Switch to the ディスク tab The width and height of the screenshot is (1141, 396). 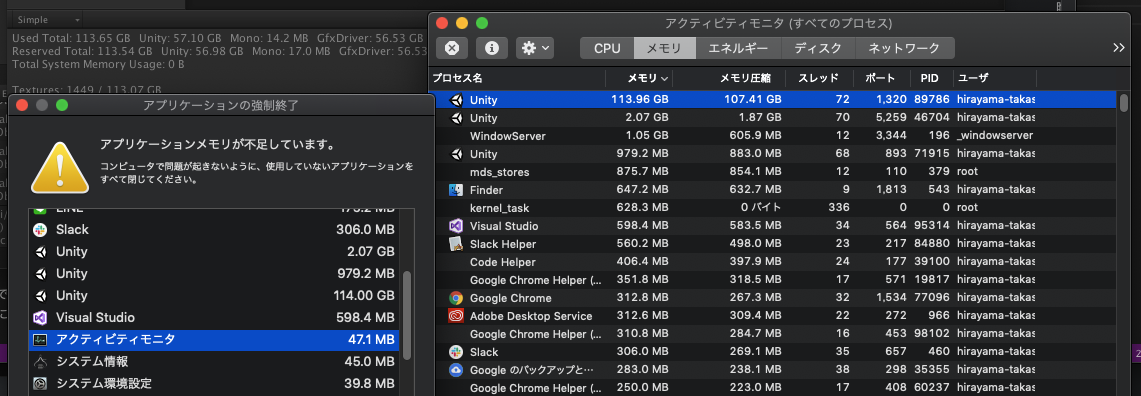[818, 48]
